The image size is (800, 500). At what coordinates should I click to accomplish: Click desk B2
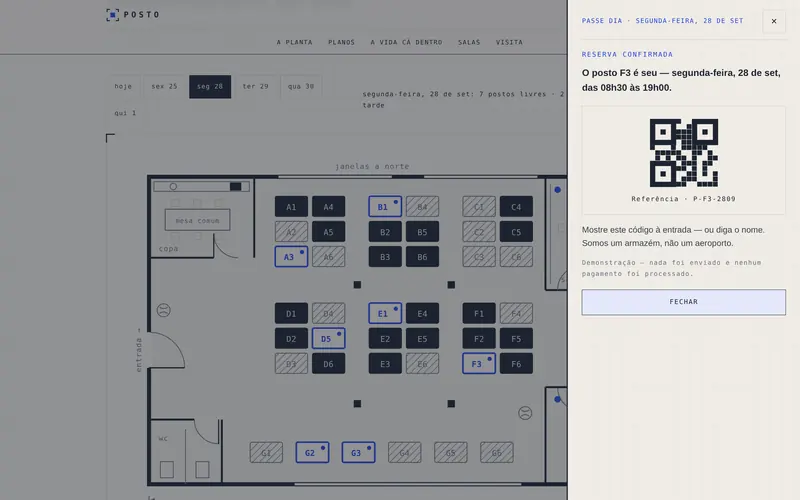385,232
